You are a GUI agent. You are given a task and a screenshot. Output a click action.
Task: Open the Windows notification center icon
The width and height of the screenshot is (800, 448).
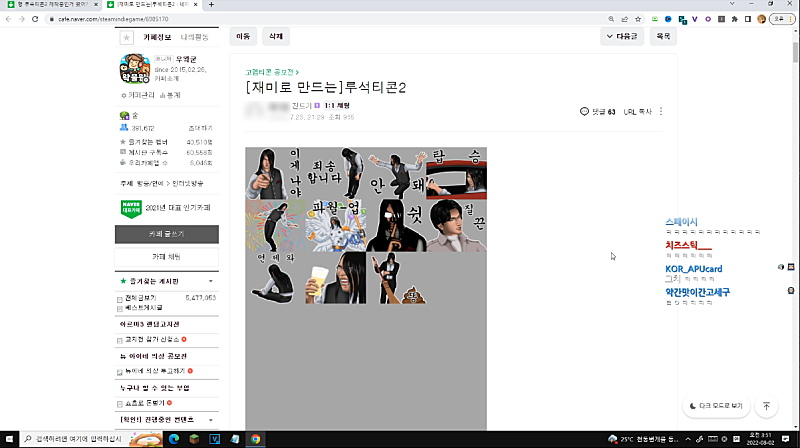(x=786, y=439)
